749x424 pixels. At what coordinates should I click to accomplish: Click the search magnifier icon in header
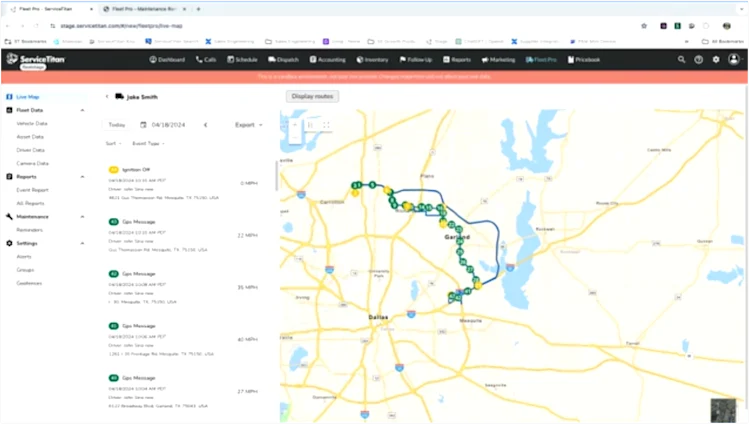tap(681, 60)
